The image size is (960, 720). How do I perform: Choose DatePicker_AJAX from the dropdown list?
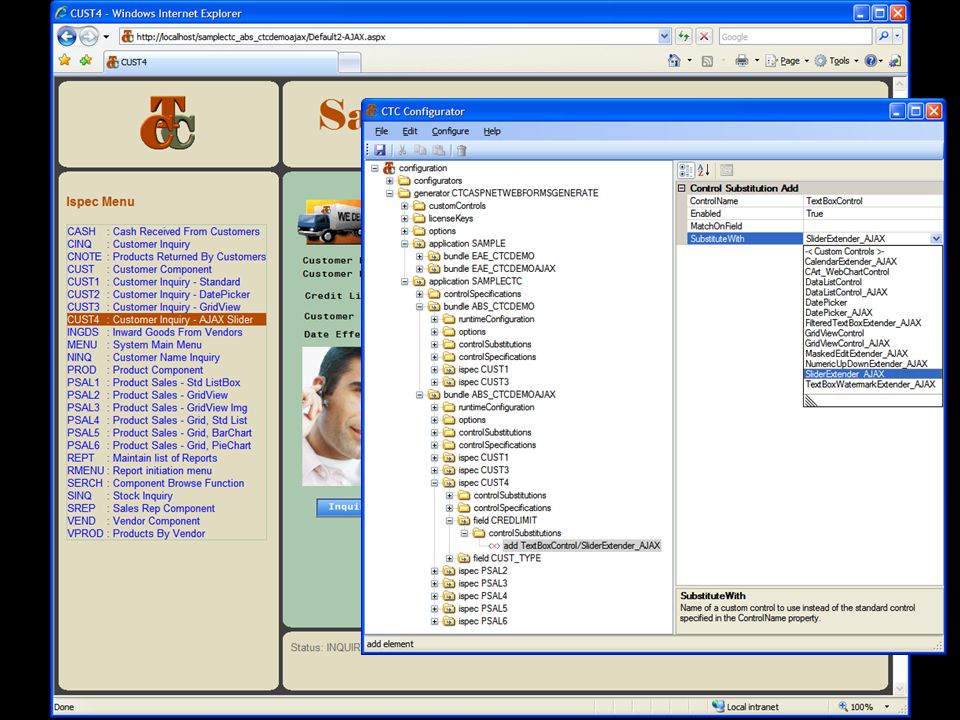coord(838,313)
